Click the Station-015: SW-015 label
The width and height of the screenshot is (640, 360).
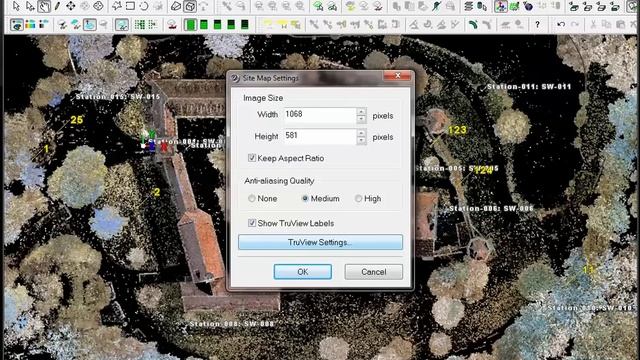pos(118,97)
